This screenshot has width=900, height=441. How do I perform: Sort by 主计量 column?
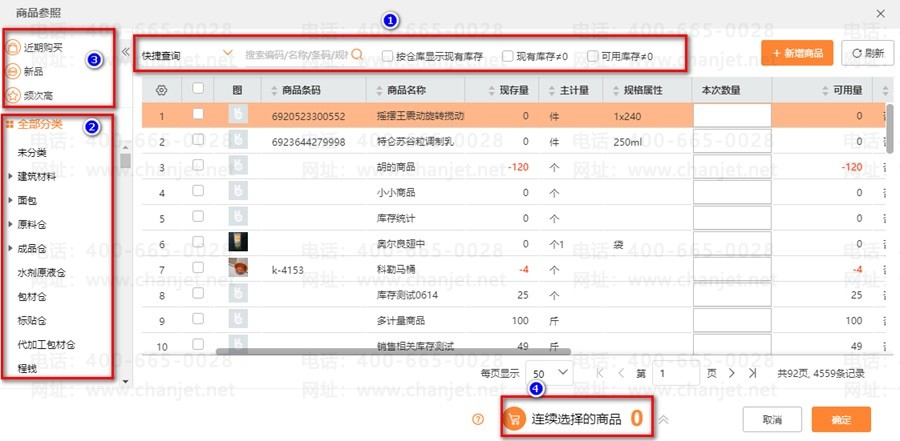551,91
